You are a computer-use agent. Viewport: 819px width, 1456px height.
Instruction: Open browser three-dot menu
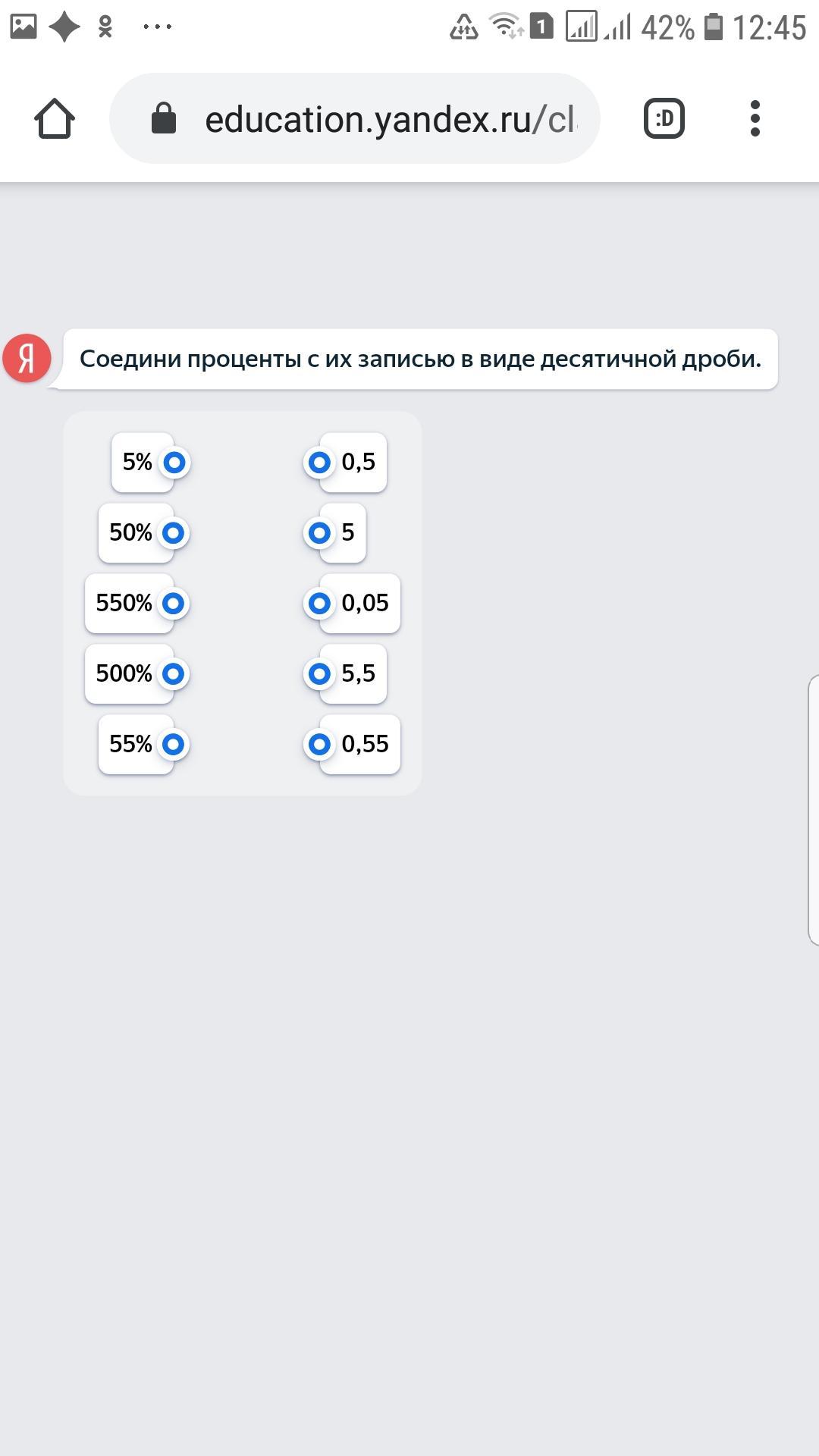[755, 119]
